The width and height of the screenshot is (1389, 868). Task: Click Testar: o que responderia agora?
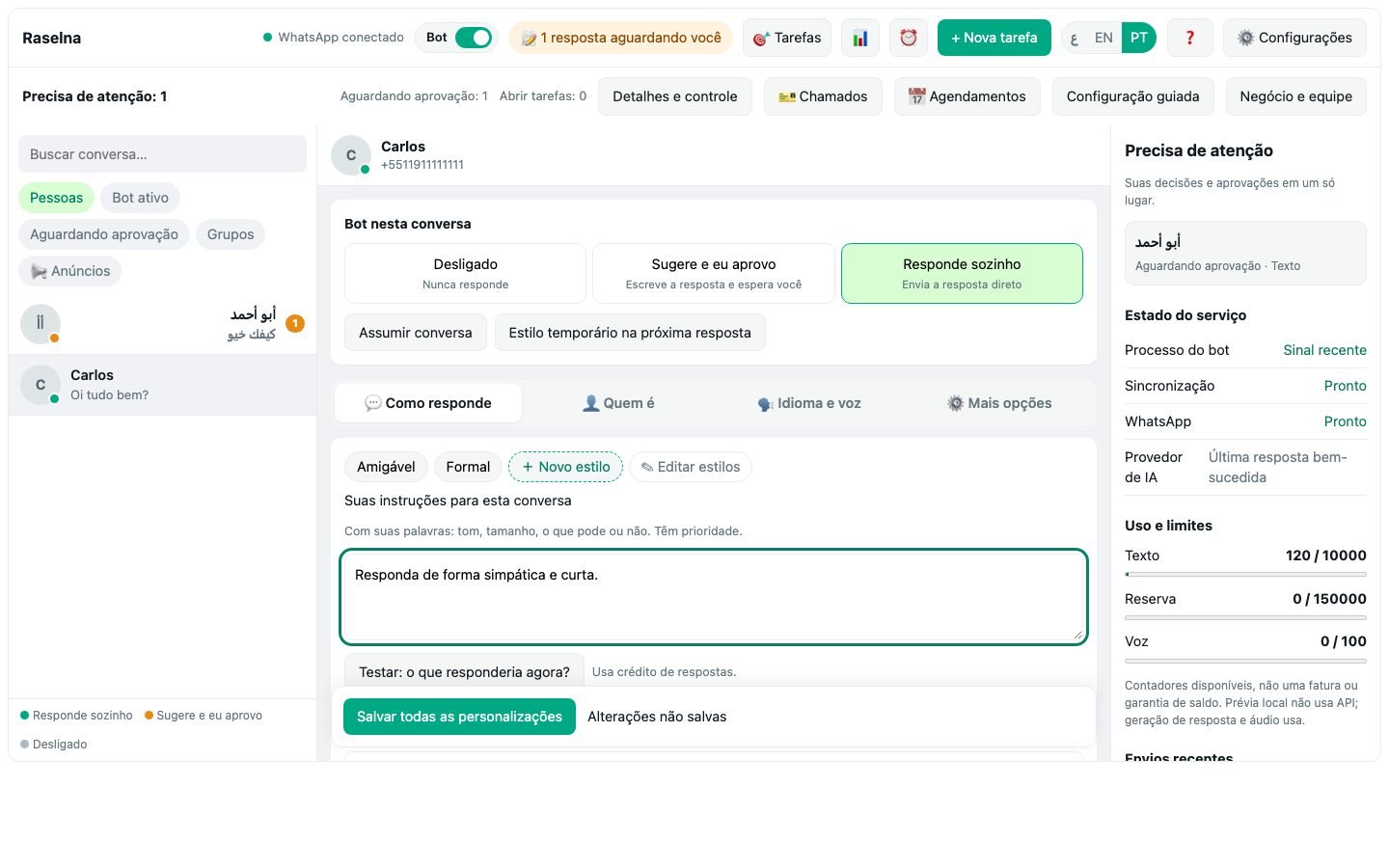[464, 671]
